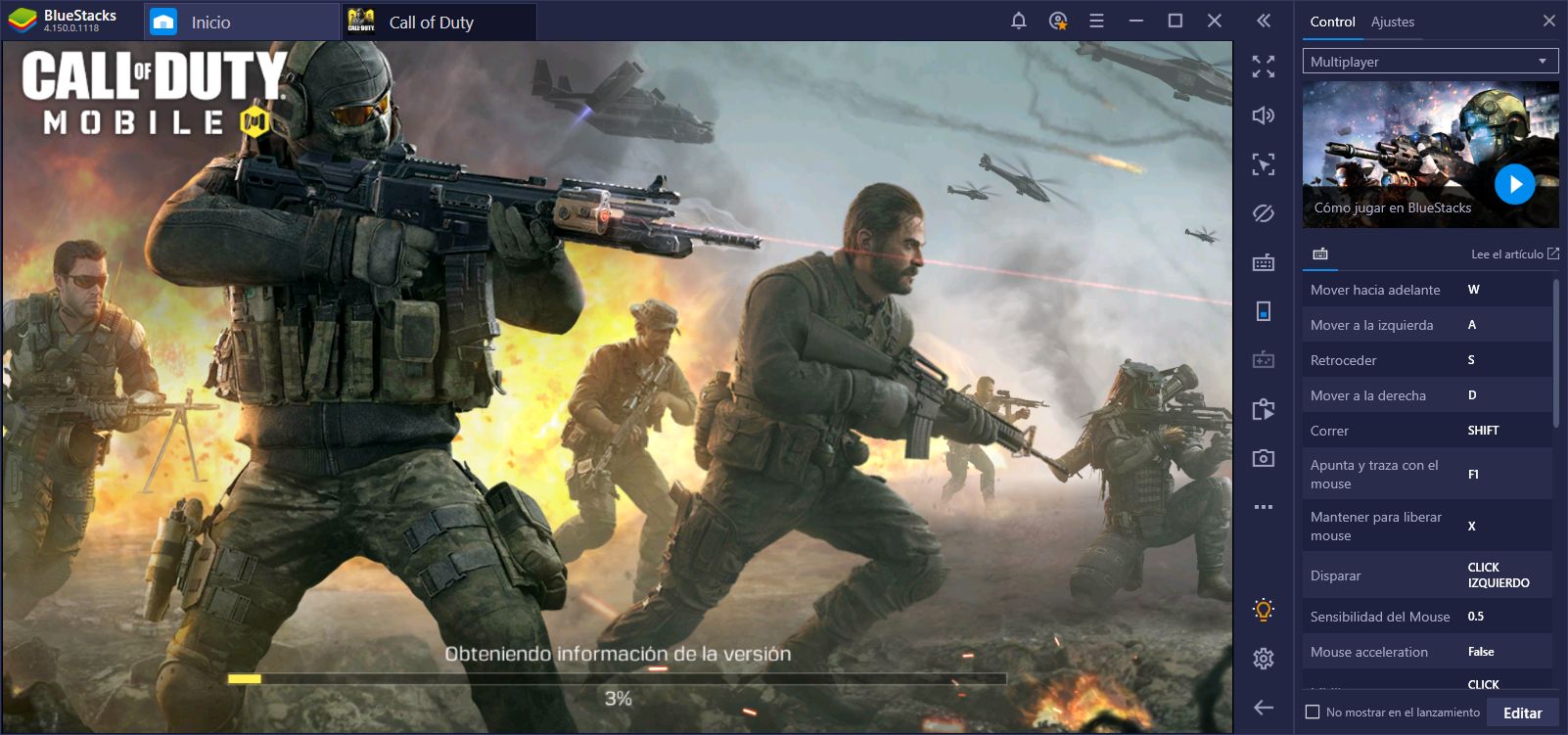1568x735 pixels.
Task: Click the Sensibilidad del Mouse value 0.5
Action: point(1476,617)
